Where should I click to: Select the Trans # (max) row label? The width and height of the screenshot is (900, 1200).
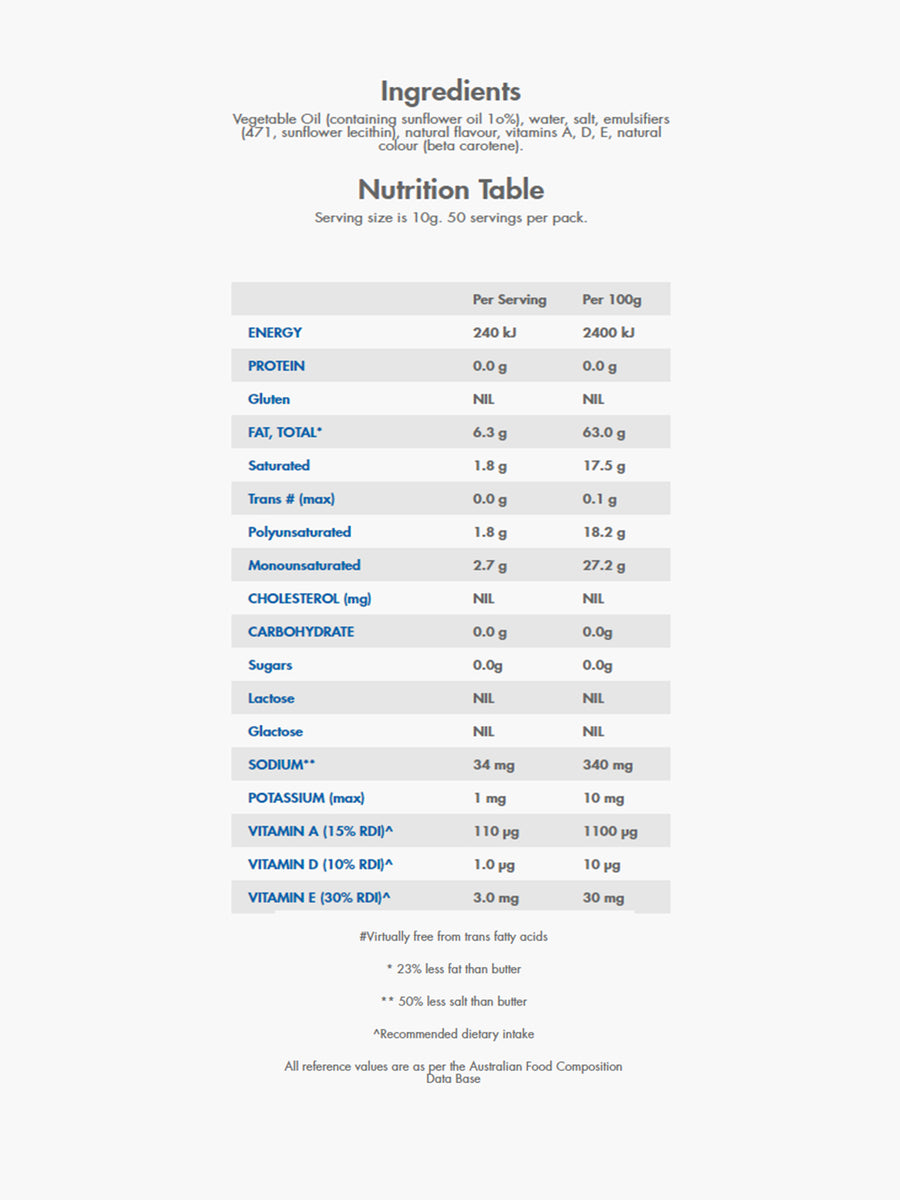(x=291, y=499)
